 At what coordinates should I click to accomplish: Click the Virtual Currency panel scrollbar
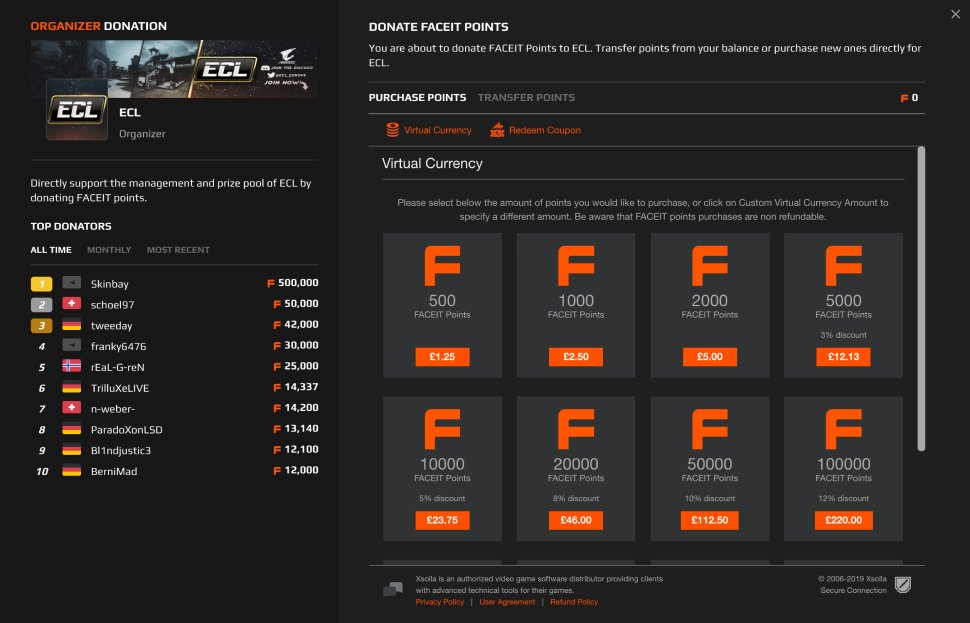pyautogui.click(x=922, y=300)
